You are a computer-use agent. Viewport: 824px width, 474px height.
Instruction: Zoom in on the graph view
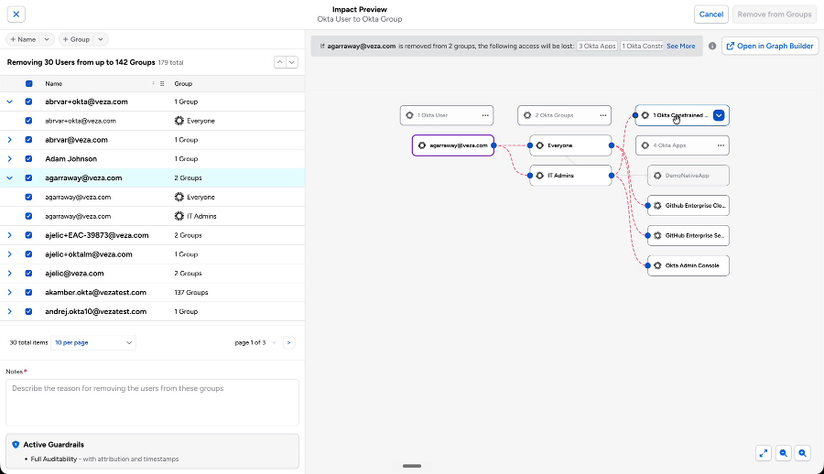[802, 453]
